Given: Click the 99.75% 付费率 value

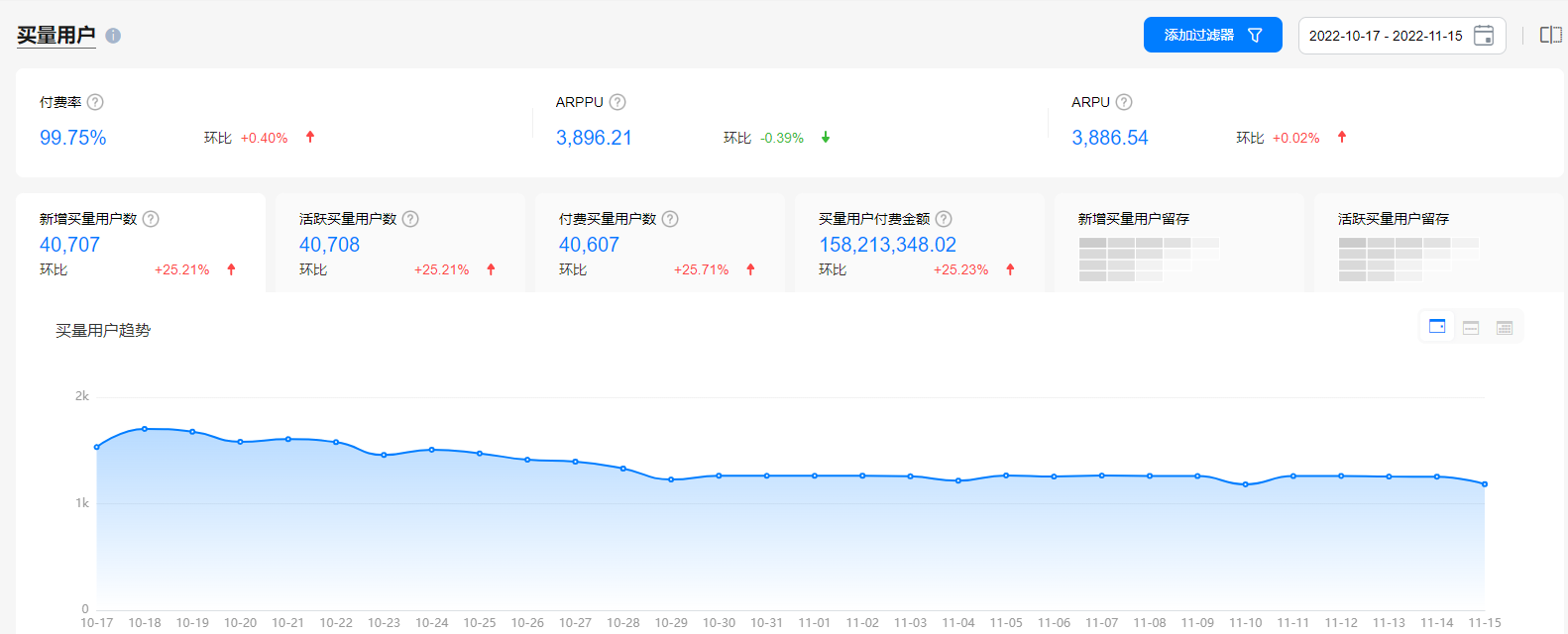Looking at the screenshot, I should pyautogui.click(x=73, y=138).
